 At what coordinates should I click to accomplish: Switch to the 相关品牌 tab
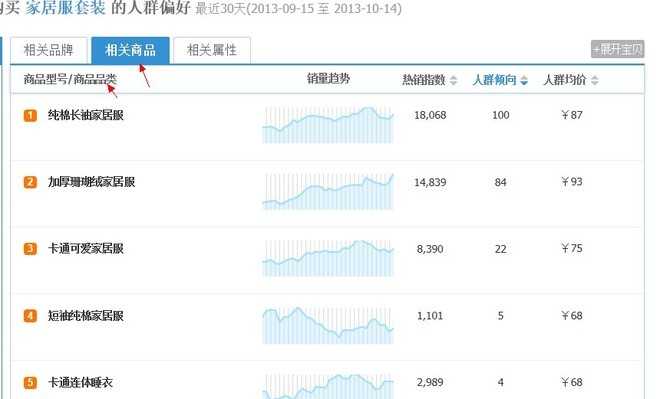click(49, 50)
